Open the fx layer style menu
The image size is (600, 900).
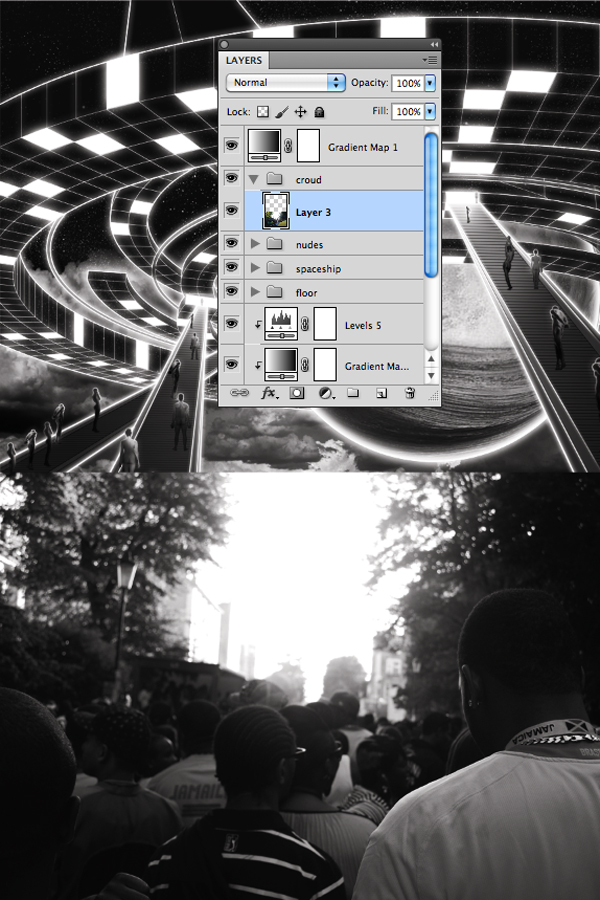(x=268, y=394)
